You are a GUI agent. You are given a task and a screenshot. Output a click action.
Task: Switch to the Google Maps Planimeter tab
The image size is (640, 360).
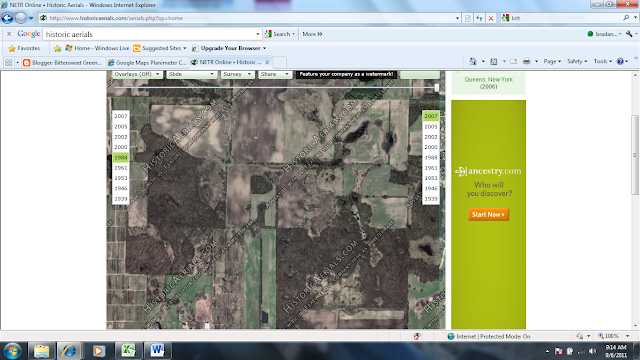[147, 62]
